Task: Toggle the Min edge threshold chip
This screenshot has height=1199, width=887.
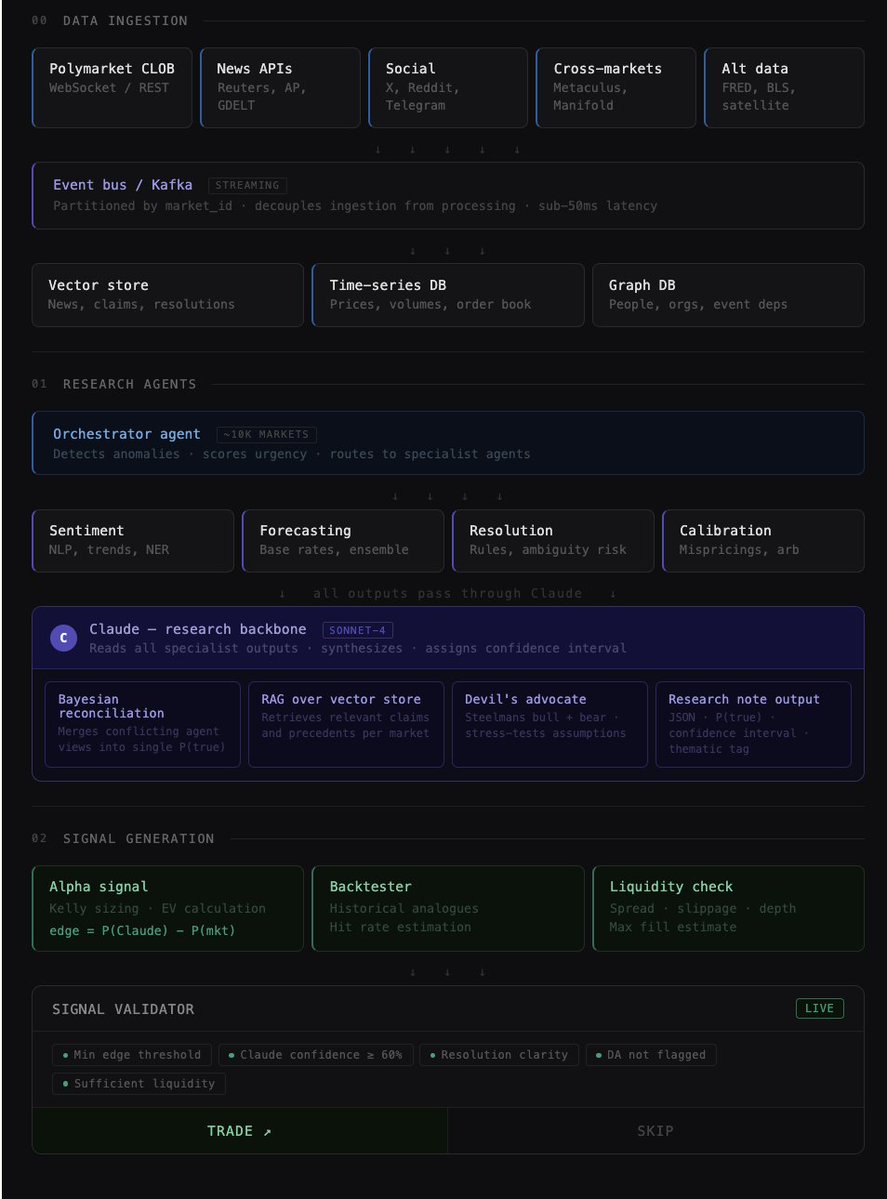Action: point(132,1054)
